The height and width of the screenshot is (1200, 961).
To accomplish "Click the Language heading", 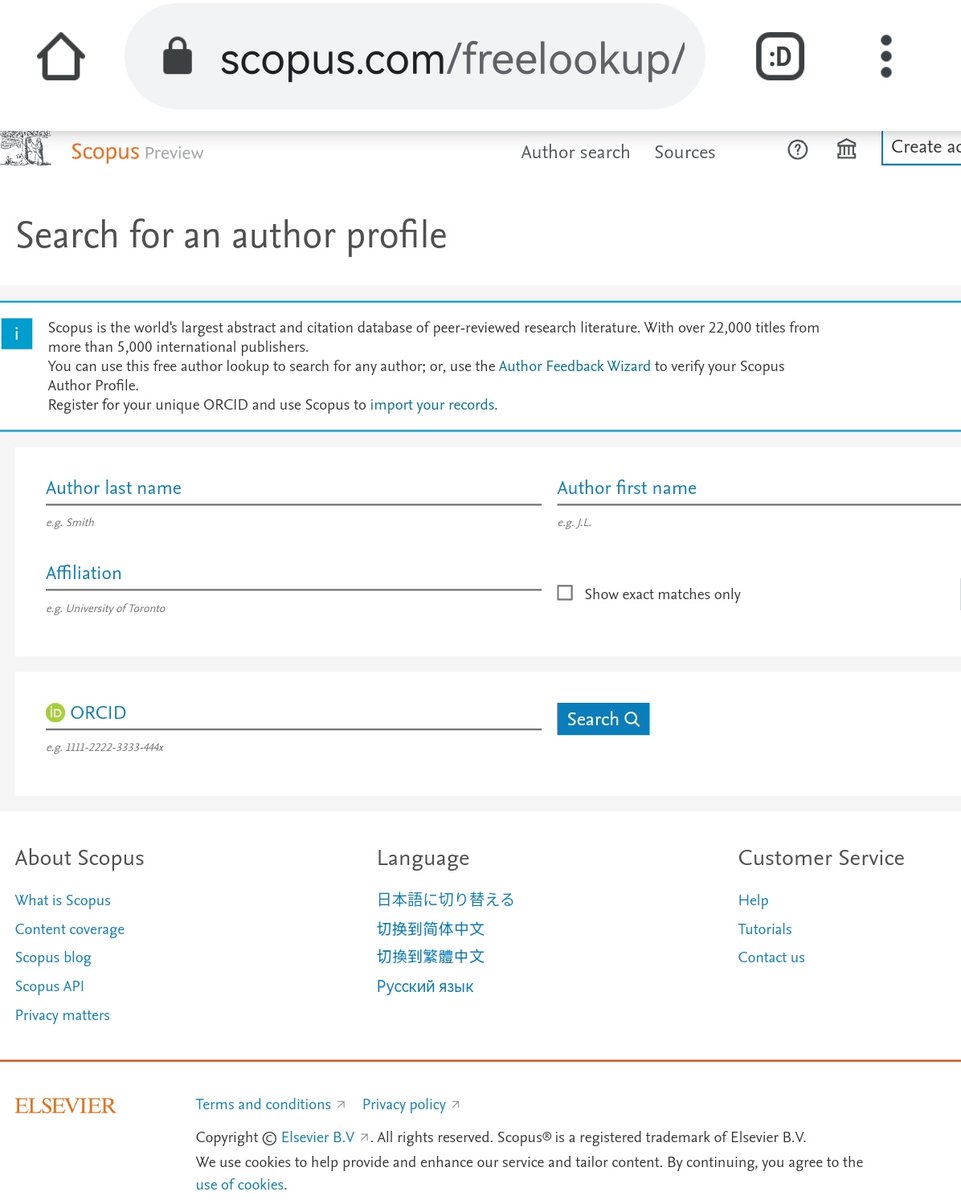I will (423, 859).
